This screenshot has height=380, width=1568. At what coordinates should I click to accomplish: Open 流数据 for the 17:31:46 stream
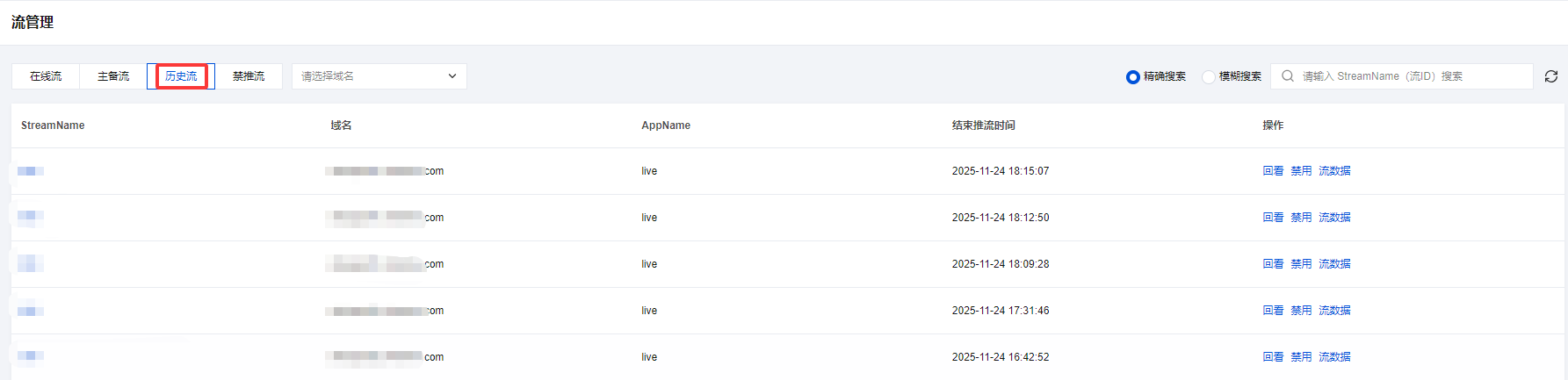(1334, 311)
